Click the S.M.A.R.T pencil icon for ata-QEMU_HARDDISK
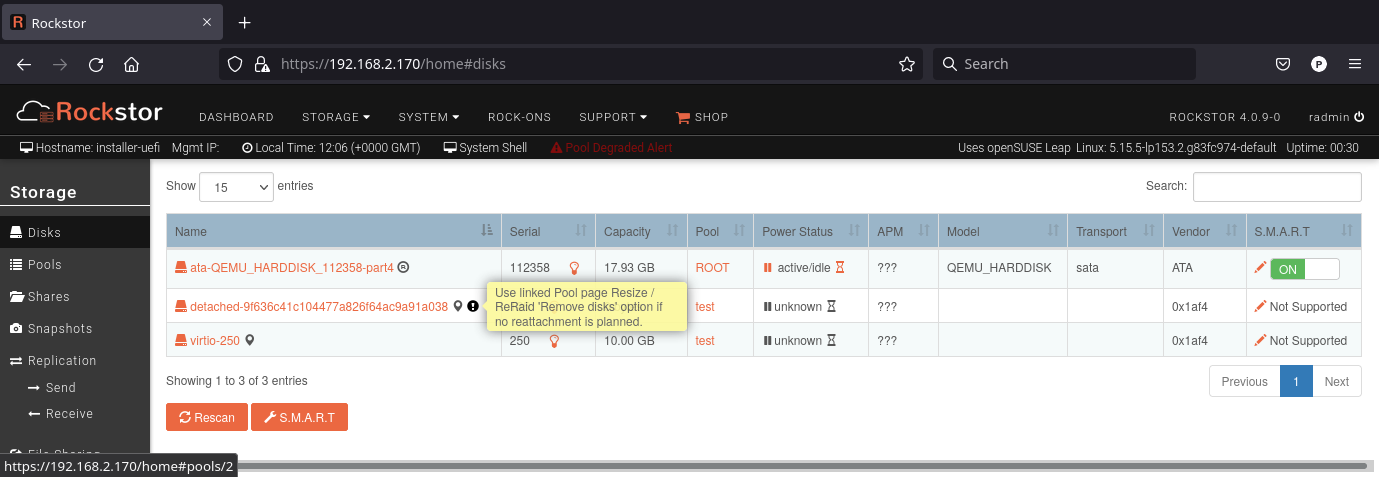The image size is (1379, 477). [1260, 268]
